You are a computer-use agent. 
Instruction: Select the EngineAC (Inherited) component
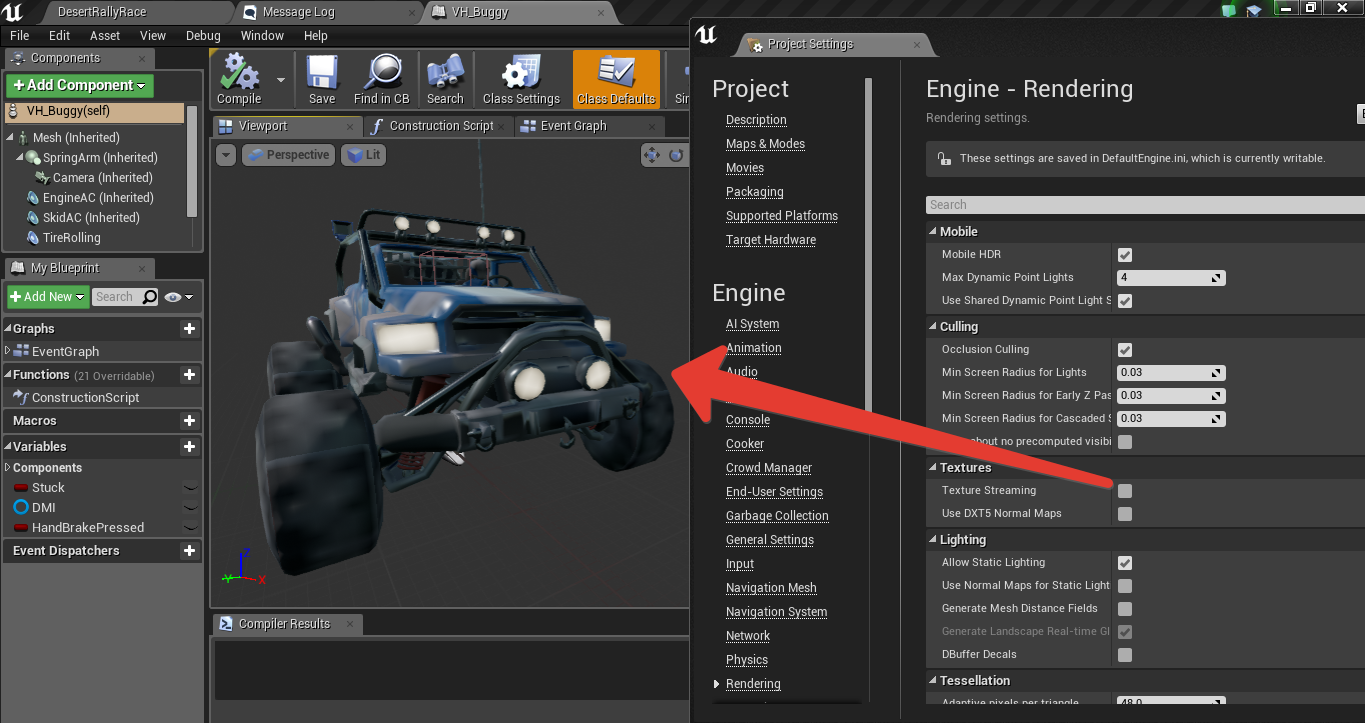[98, 198]
